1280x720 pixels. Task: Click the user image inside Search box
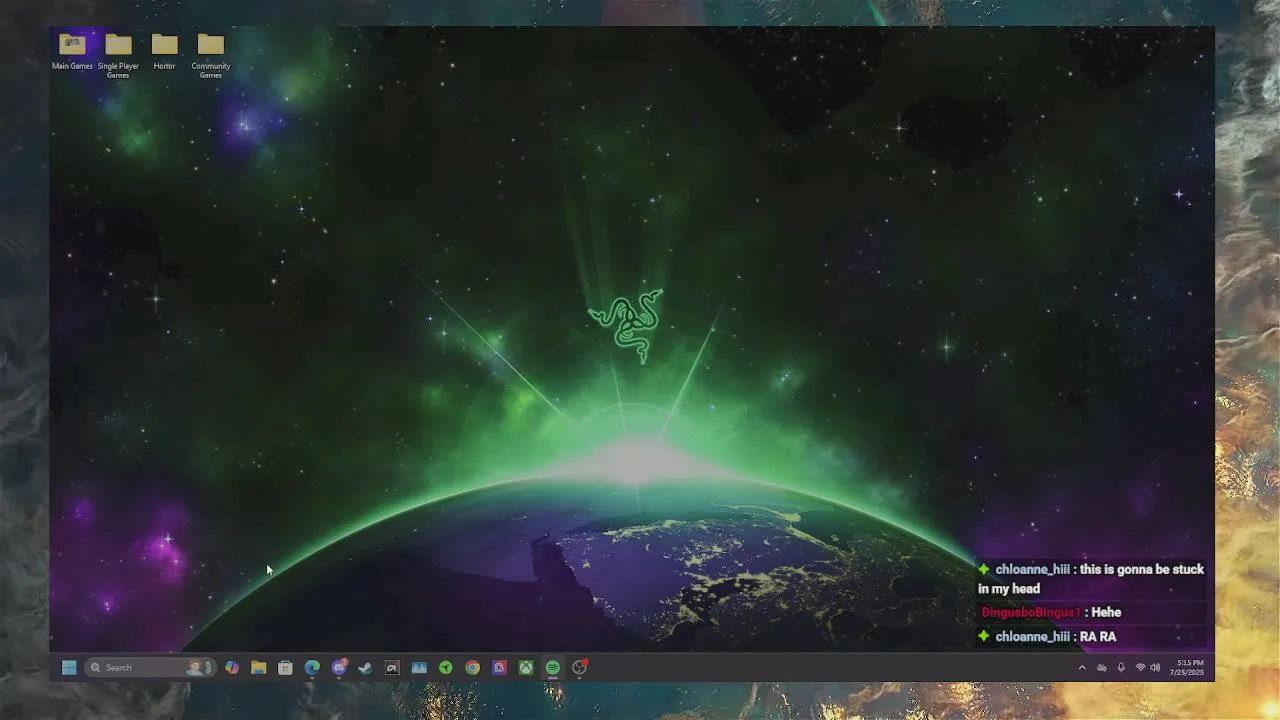coord(198,667)
